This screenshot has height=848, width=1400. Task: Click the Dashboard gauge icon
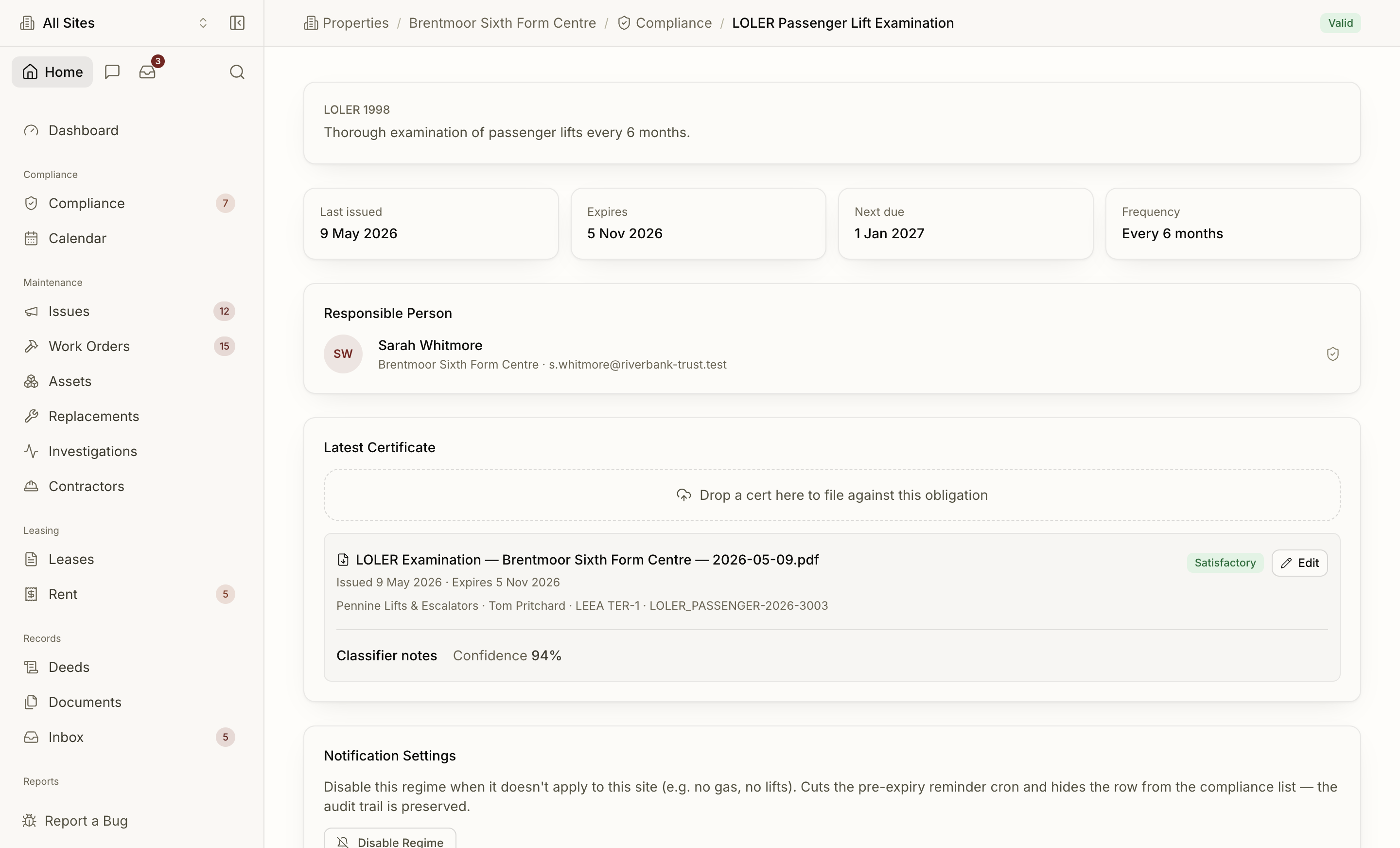tap(31, 130)
